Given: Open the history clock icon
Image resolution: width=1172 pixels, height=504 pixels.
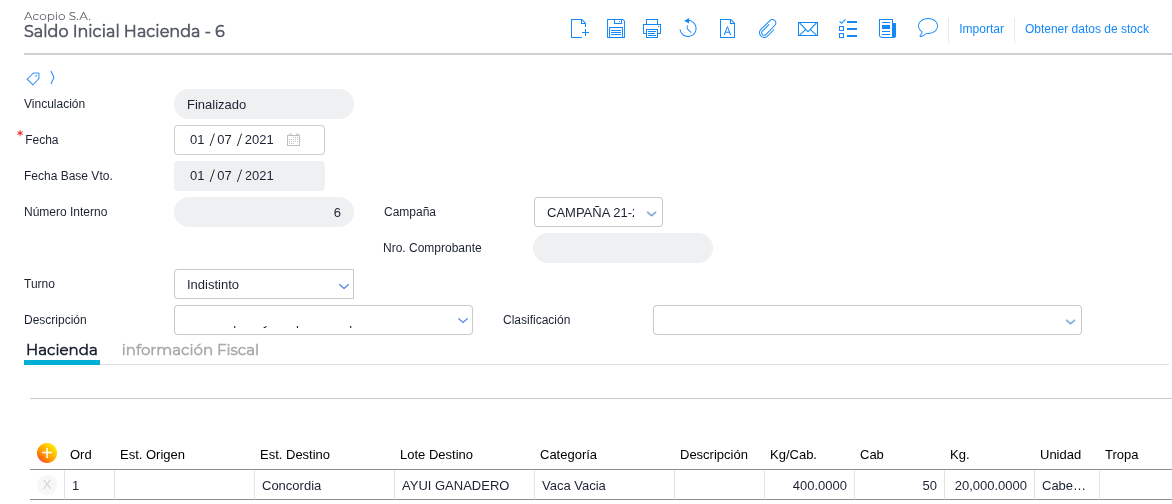Looking at the screenshot, I should (x=688, y=29).
